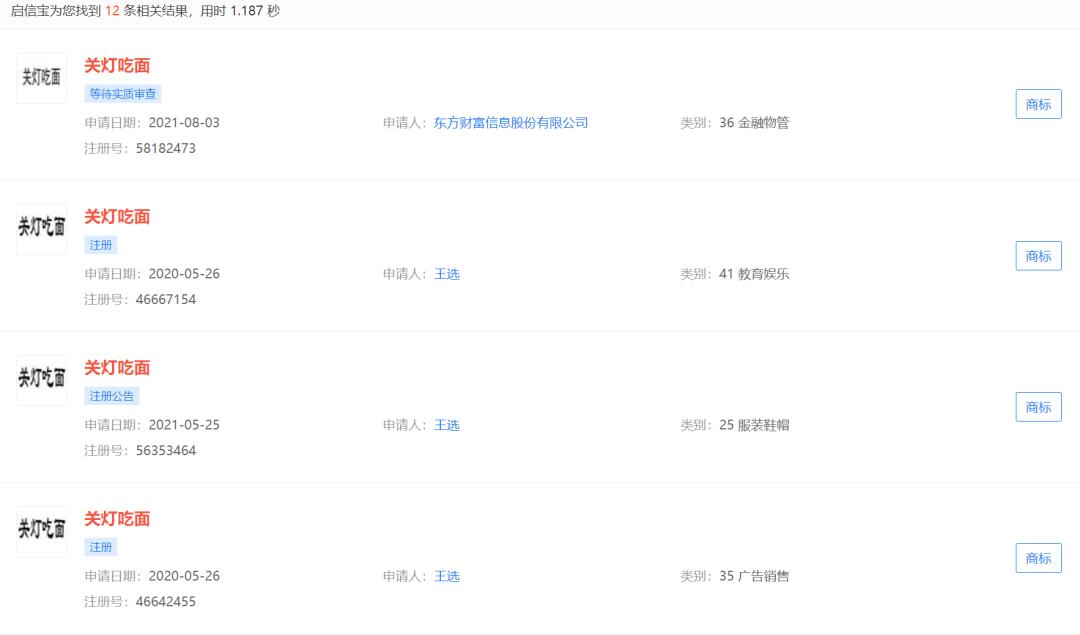
Task: Open the 关灯吃面 title with registration 46667154
Action: (117, 216)
